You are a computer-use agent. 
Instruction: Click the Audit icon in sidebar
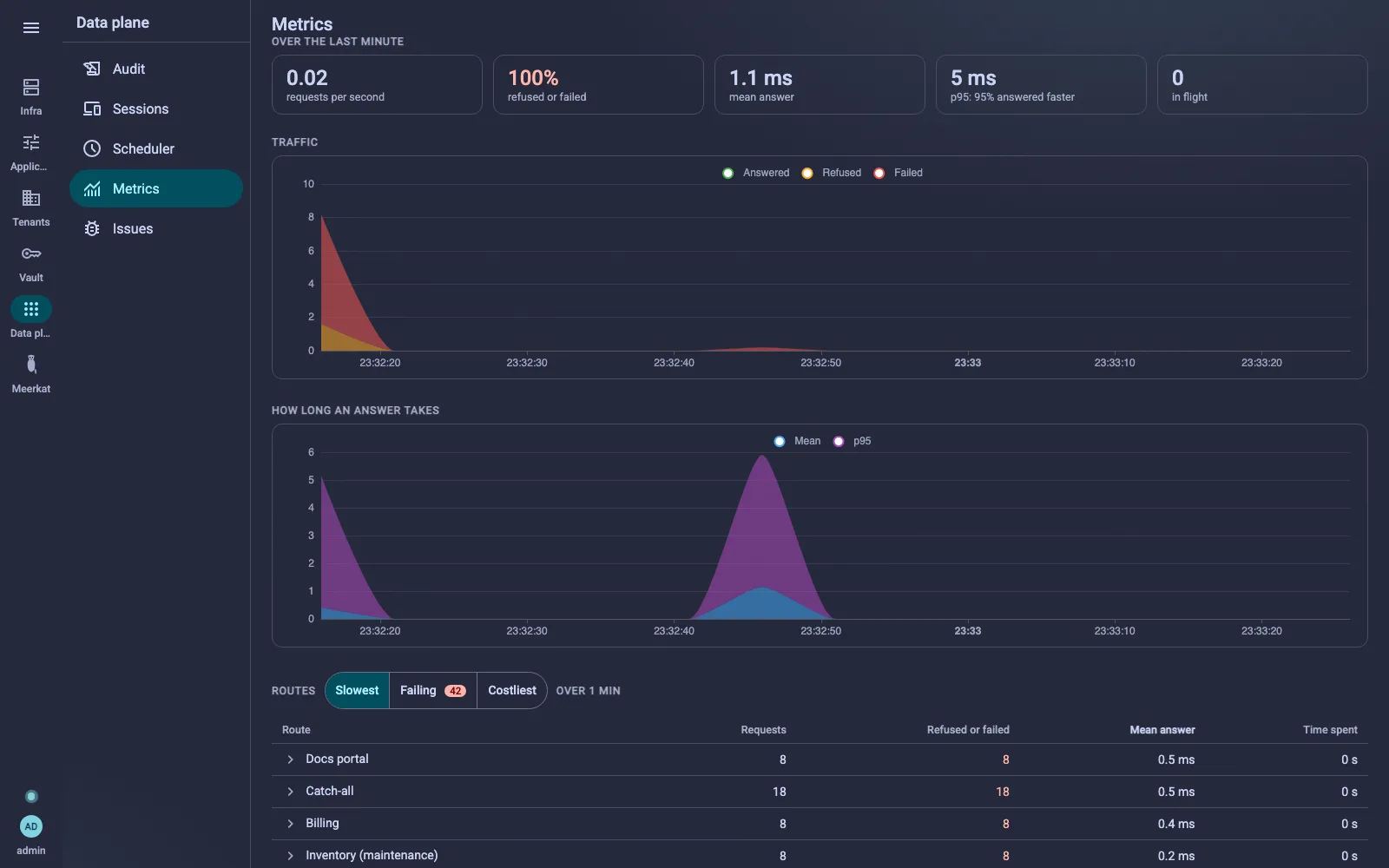coord(92,69)
